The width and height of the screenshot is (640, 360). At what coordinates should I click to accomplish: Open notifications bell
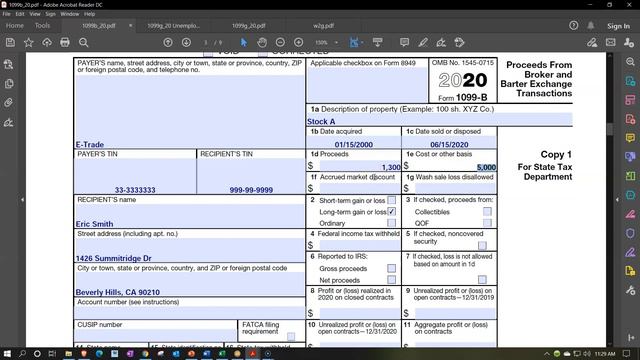coord(591,26)
